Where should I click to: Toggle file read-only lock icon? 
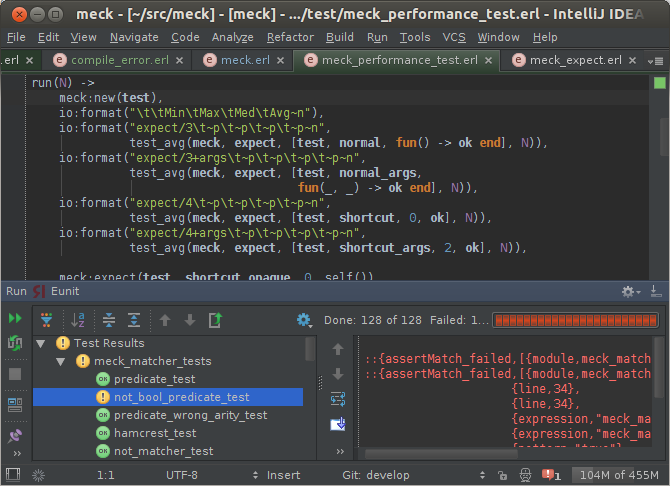[x=502, y=475]
